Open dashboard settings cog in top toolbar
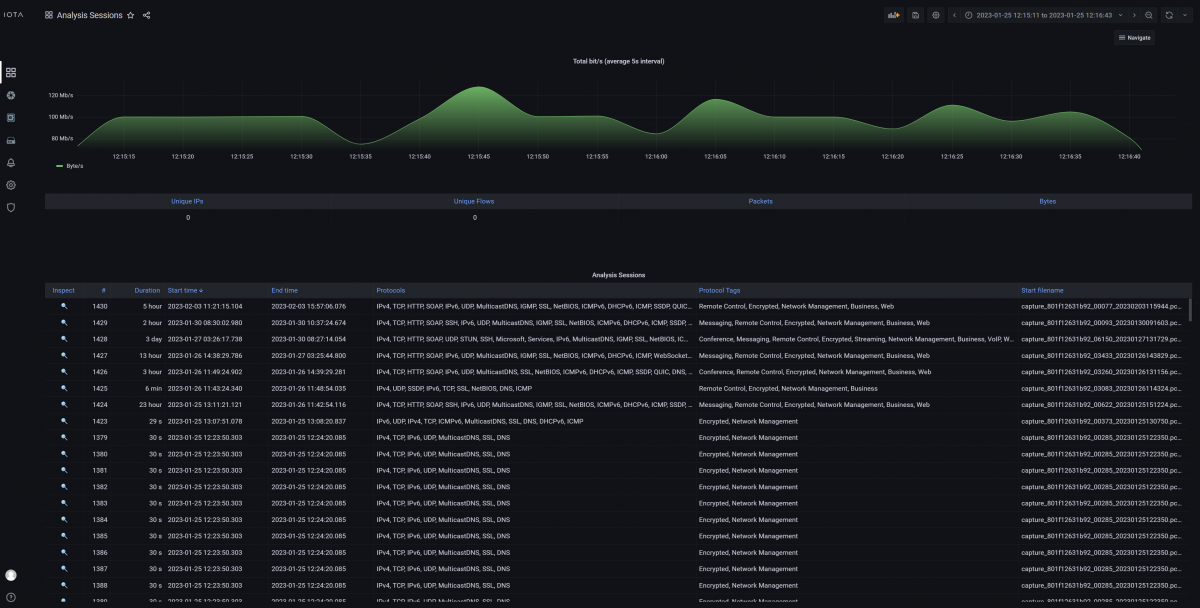1200x608 pixels. click(x=936, y=15)
